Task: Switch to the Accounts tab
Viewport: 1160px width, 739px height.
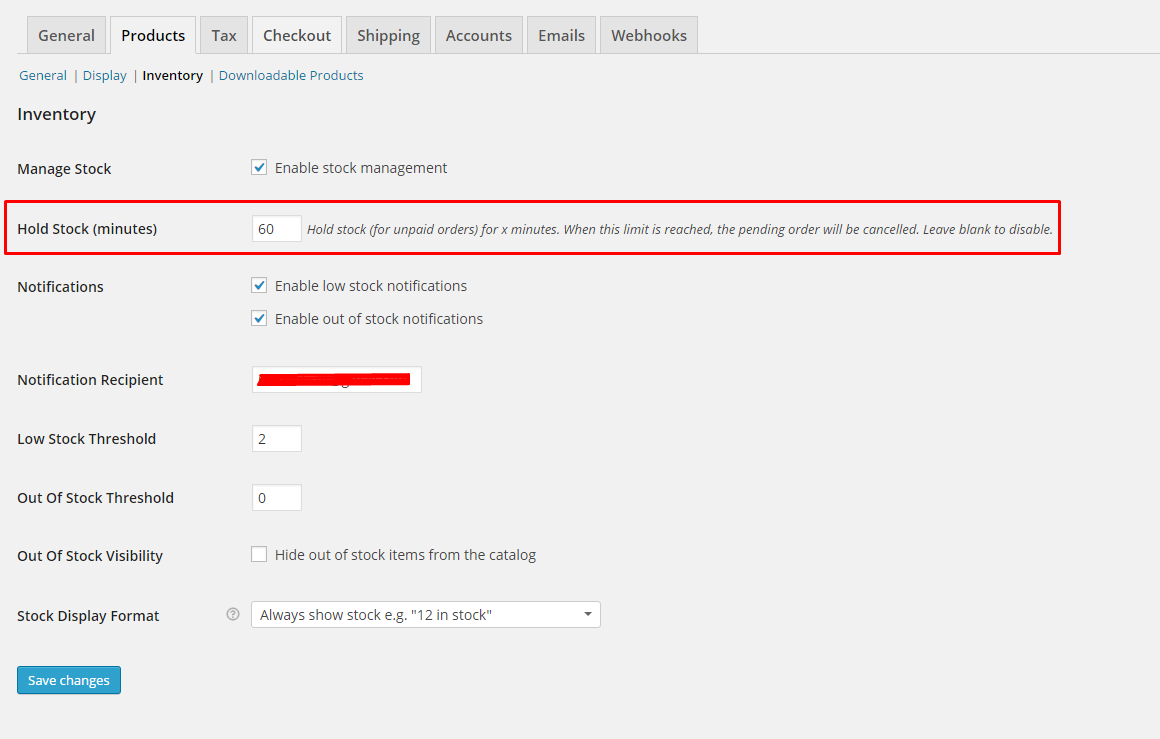Action: click(x=478, y=35)
